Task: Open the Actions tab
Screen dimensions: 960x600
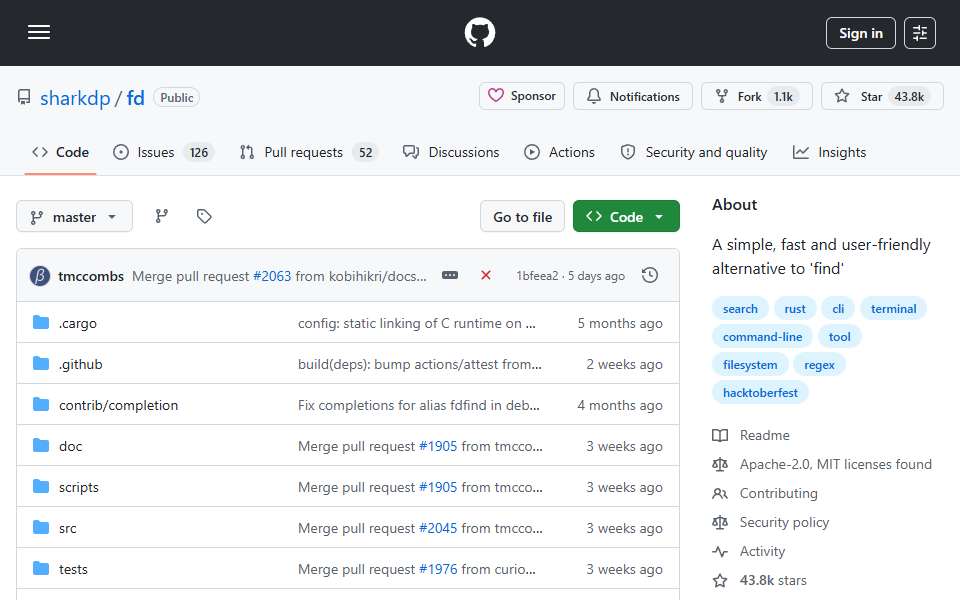Action: [x=559, y=152]
